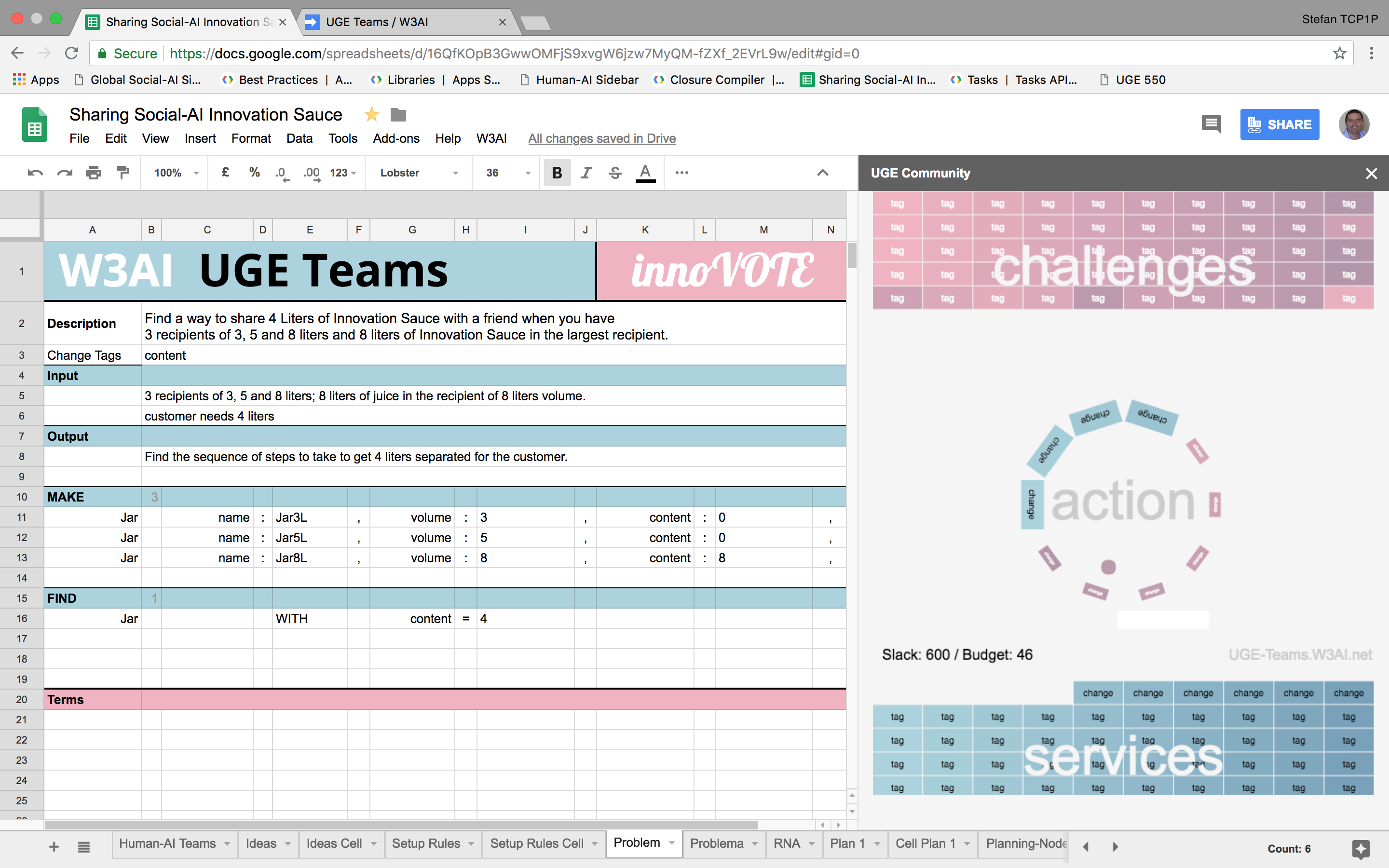Click the undo icon in toolbar
The image size is (1389, 868).
pos(35,173)
